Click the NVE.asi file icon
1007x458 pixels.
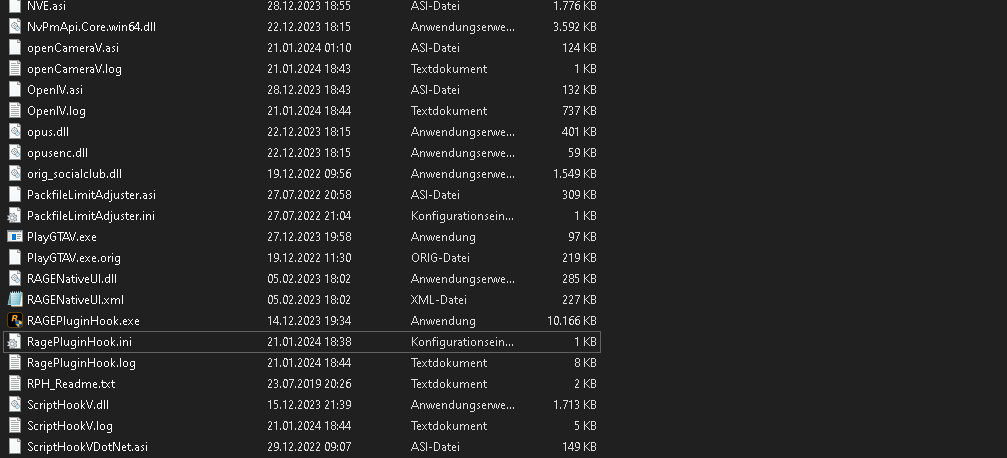click(x=15, y=6)
